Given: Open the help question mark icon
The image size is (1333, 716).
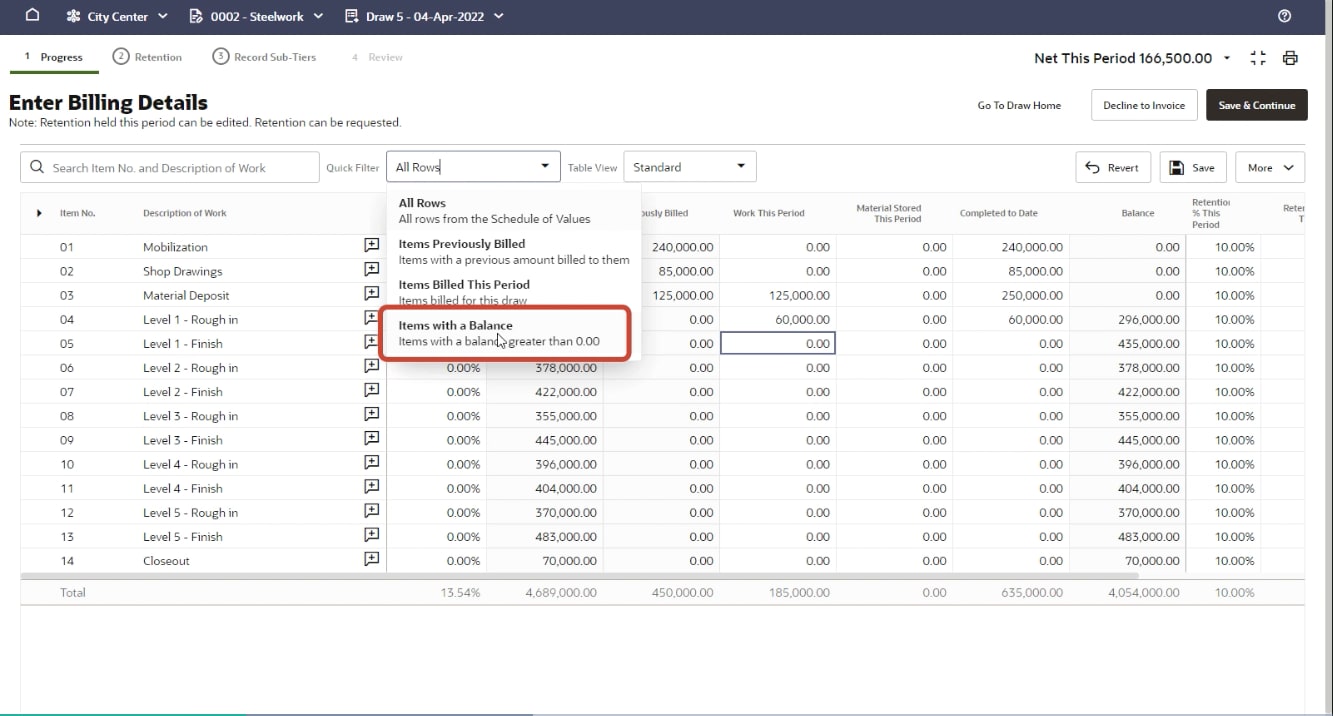Looking at the screenshot, I should (1285, 16).
